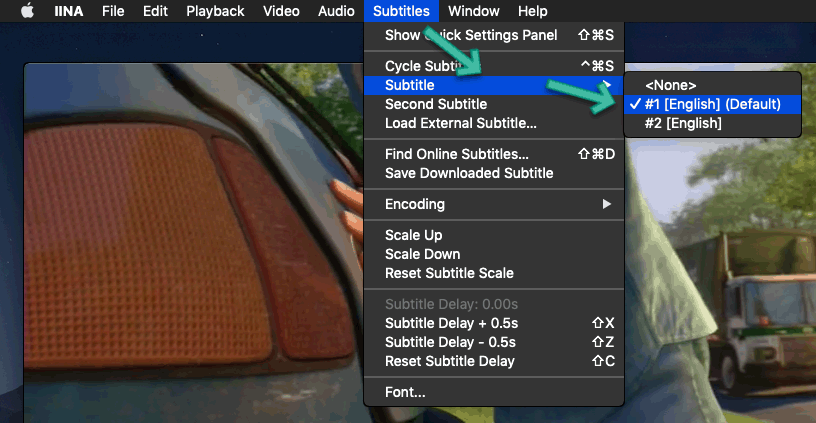Open the IINA application menu

(x=69, y=11)
